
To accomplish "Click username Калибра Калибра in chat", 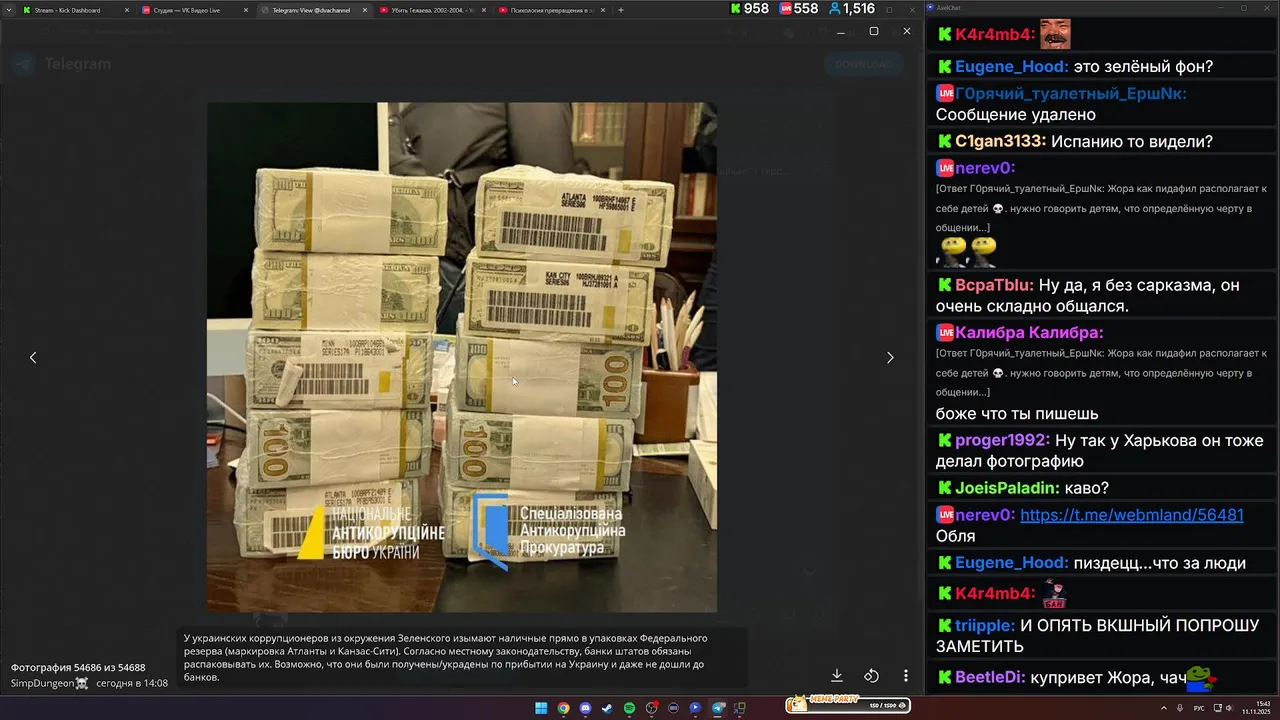I will coord(1029,332).
